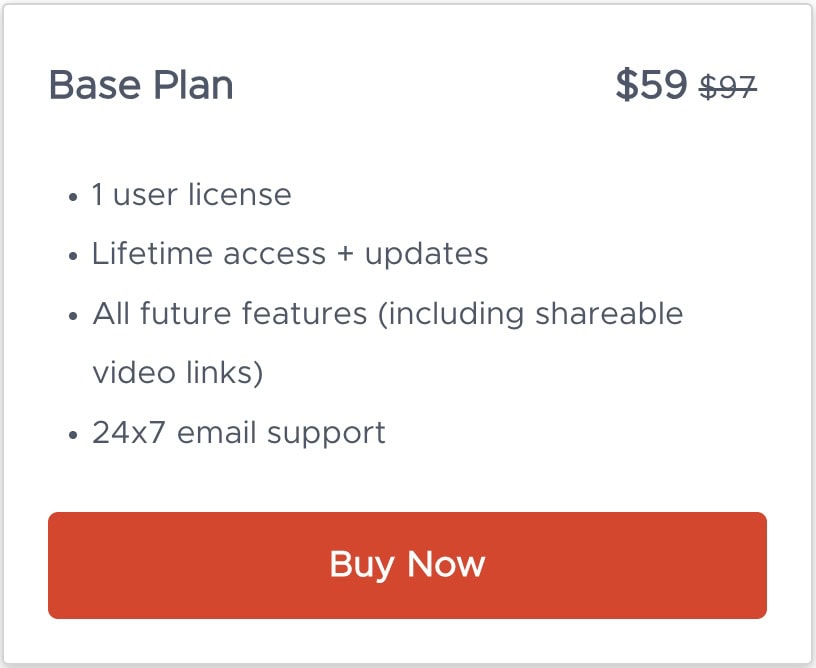Click the crossed-out $97 original price
This screenshot has width=816, height=668.
coord(728,88)
